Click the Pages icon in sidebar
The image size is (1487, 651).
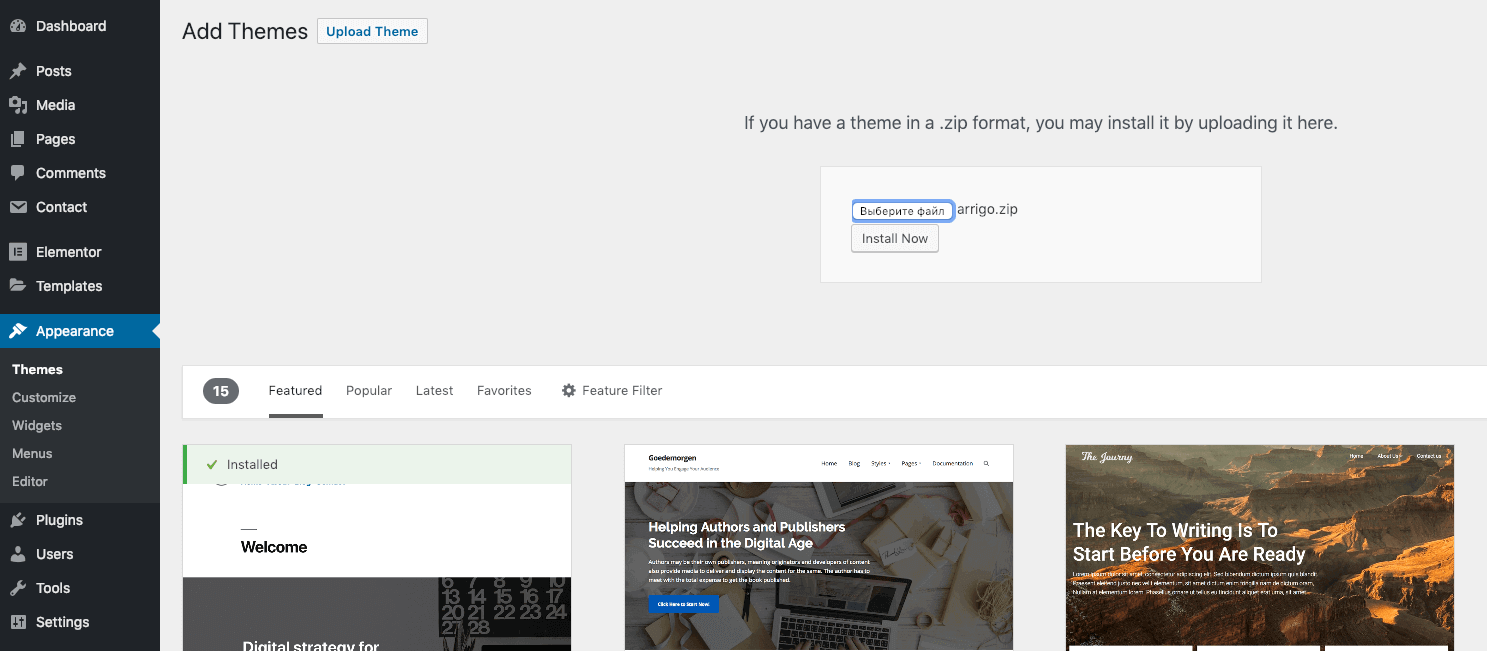(18, 139)
